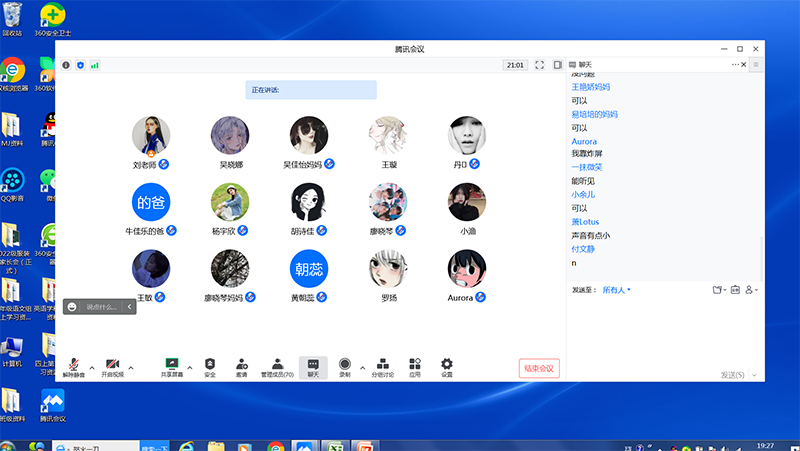The image size is (800, 451).
Task: Open the Security (安全) toolbar icon
Action: point(210,366)
